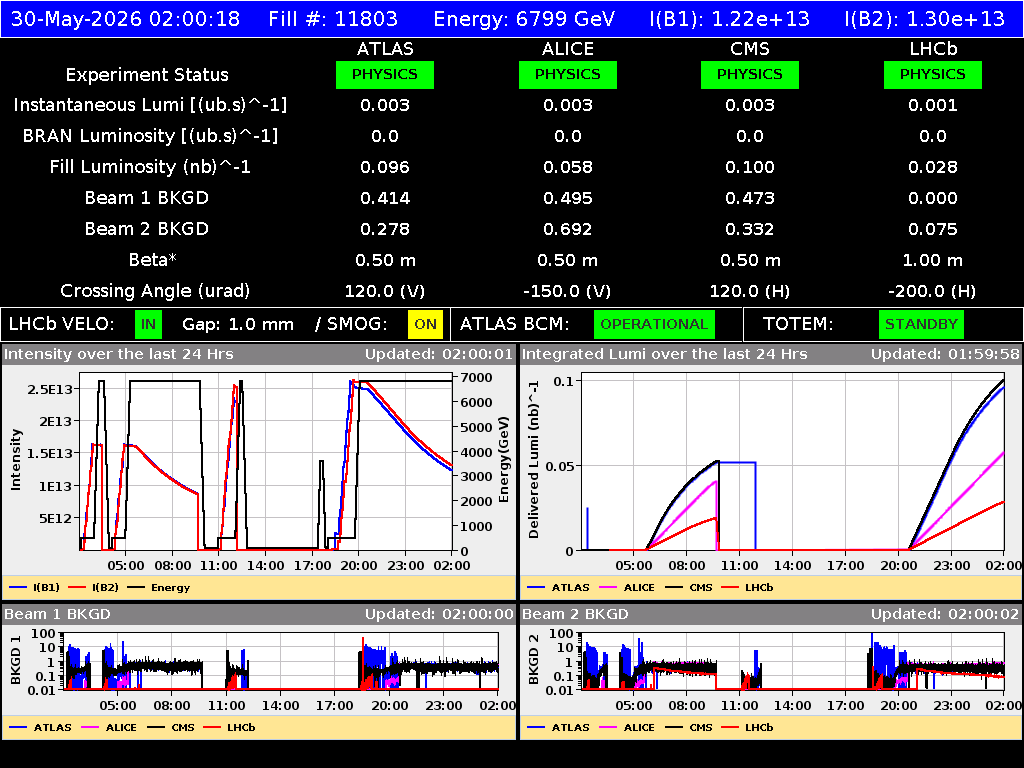This screenshot has height=768, width=1024.
Task: Click CMS Fill Luminosity value 0.100
Action: tap(750, 167)
